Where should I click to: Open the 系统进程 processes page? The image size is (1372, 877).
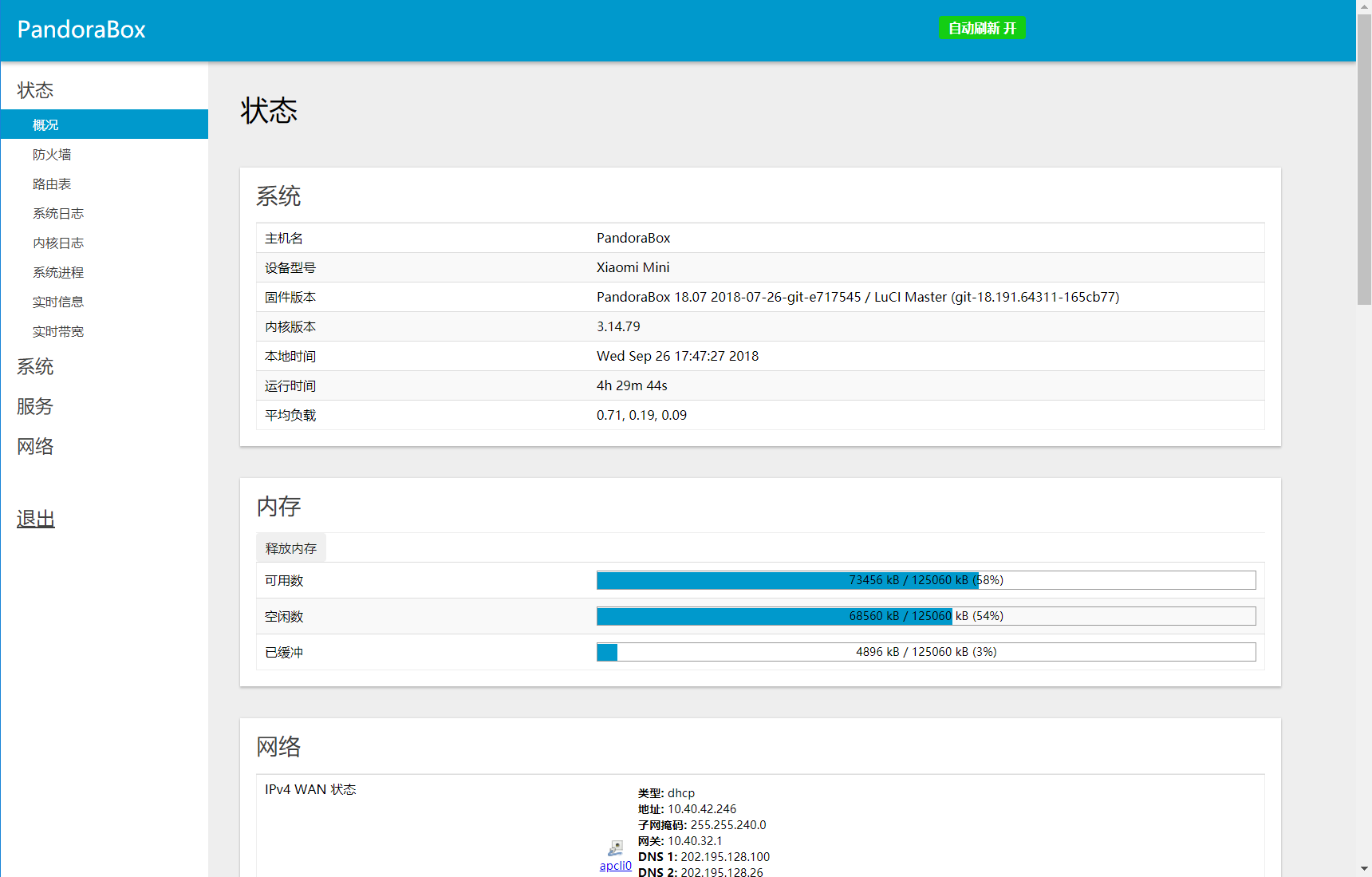58,273
